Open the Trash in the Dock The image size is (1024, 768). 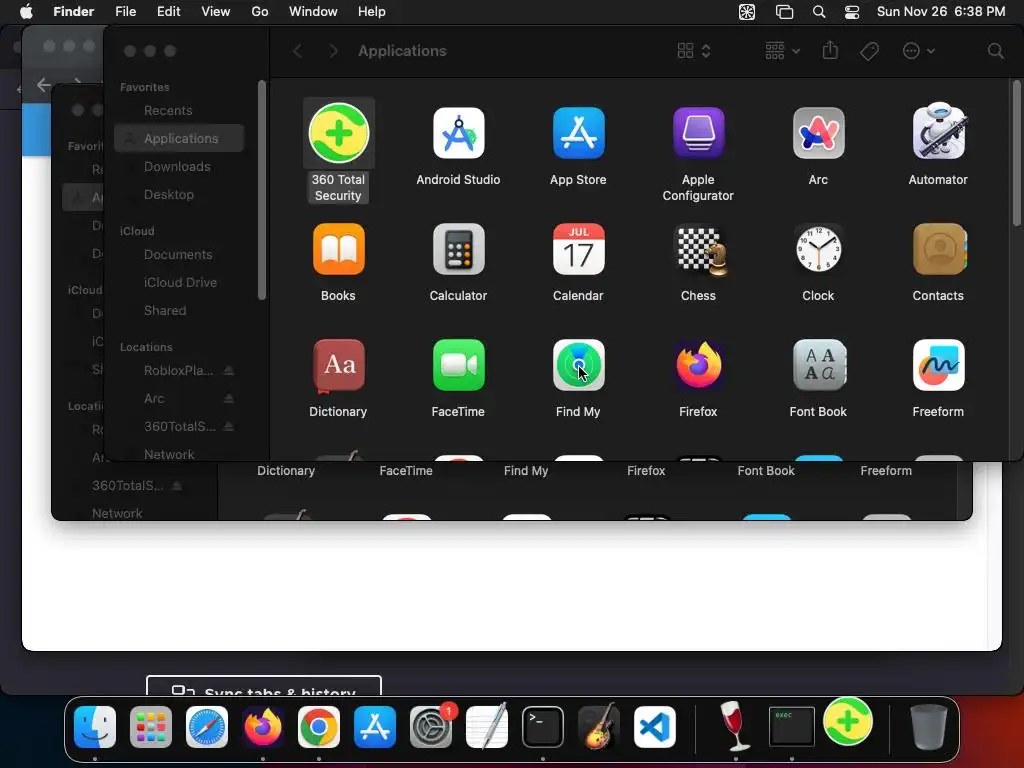click(929, 727)
